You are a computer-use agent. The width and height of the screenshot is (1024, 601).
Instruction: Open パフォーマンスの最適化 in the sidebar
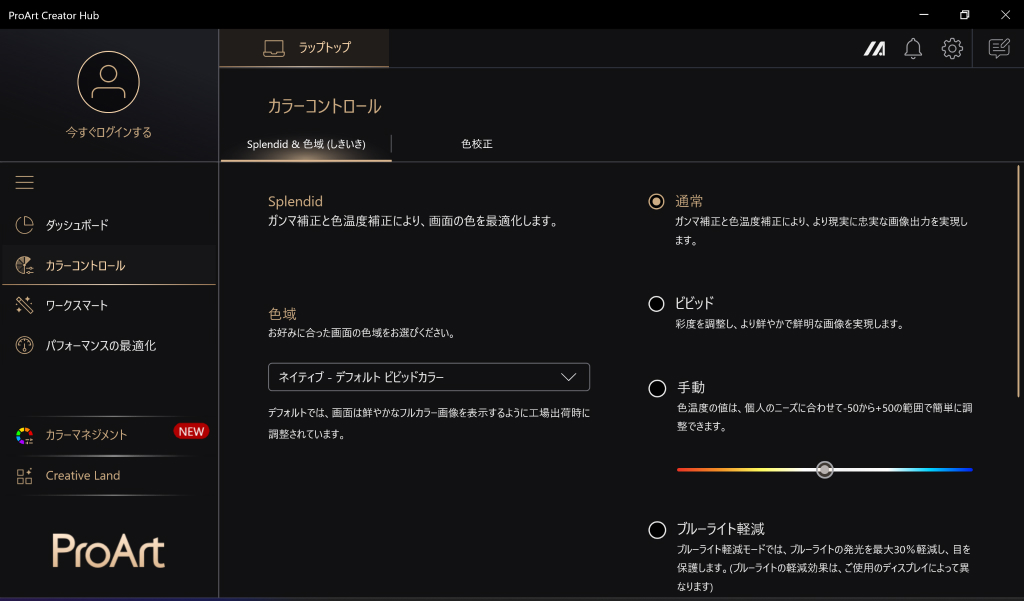pyautogui.click(x=109, y=345)
